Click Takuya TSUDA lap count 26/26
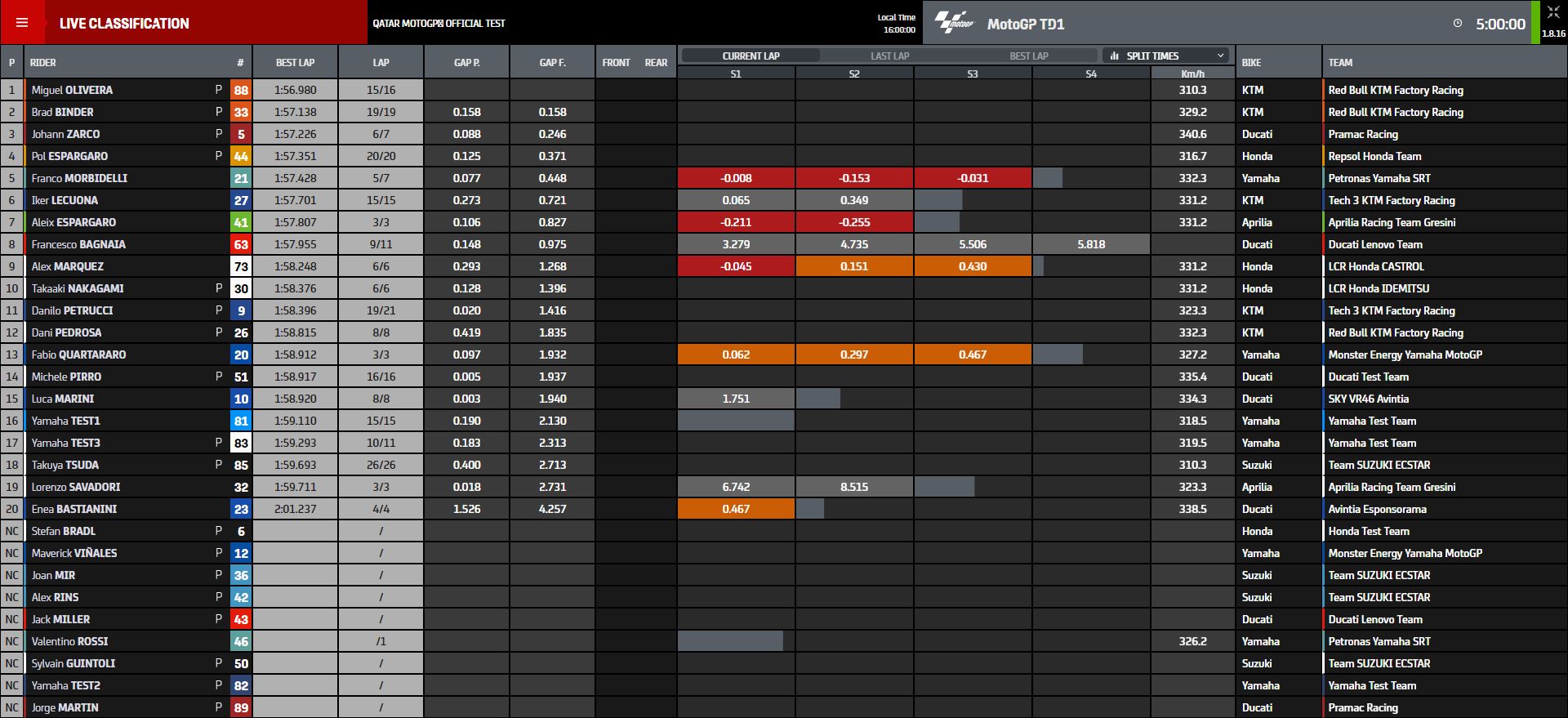 381,465
